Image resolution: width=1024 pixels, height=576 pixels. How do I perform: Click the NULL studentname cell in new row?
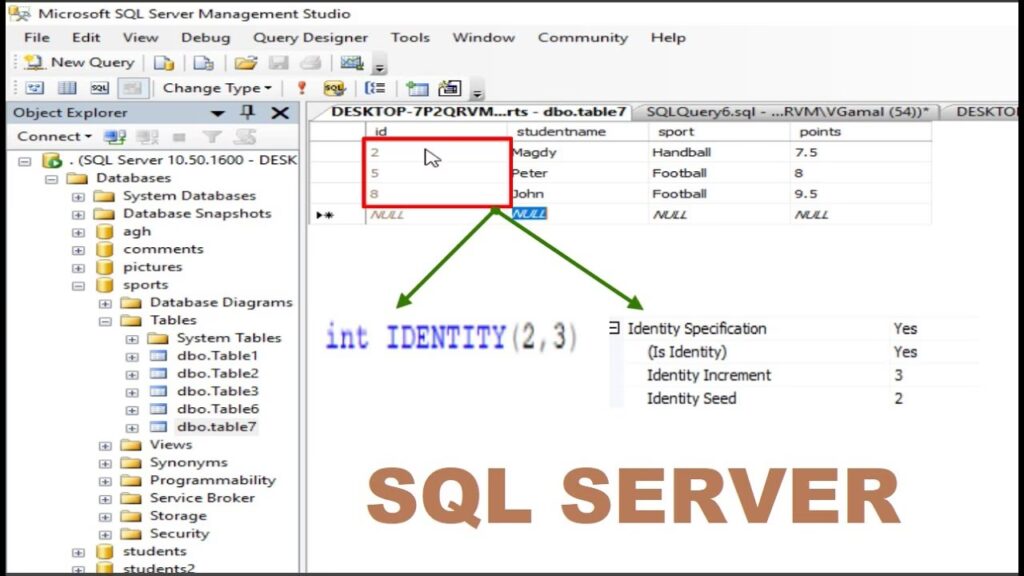[x=530, y=214]
